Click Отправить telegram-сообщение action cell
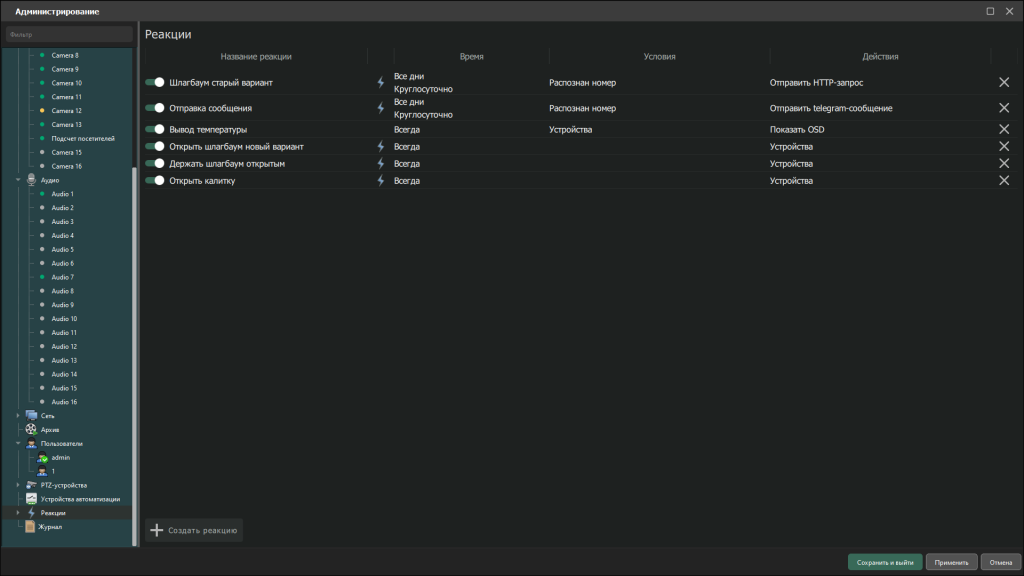 [x=831, y=108]
